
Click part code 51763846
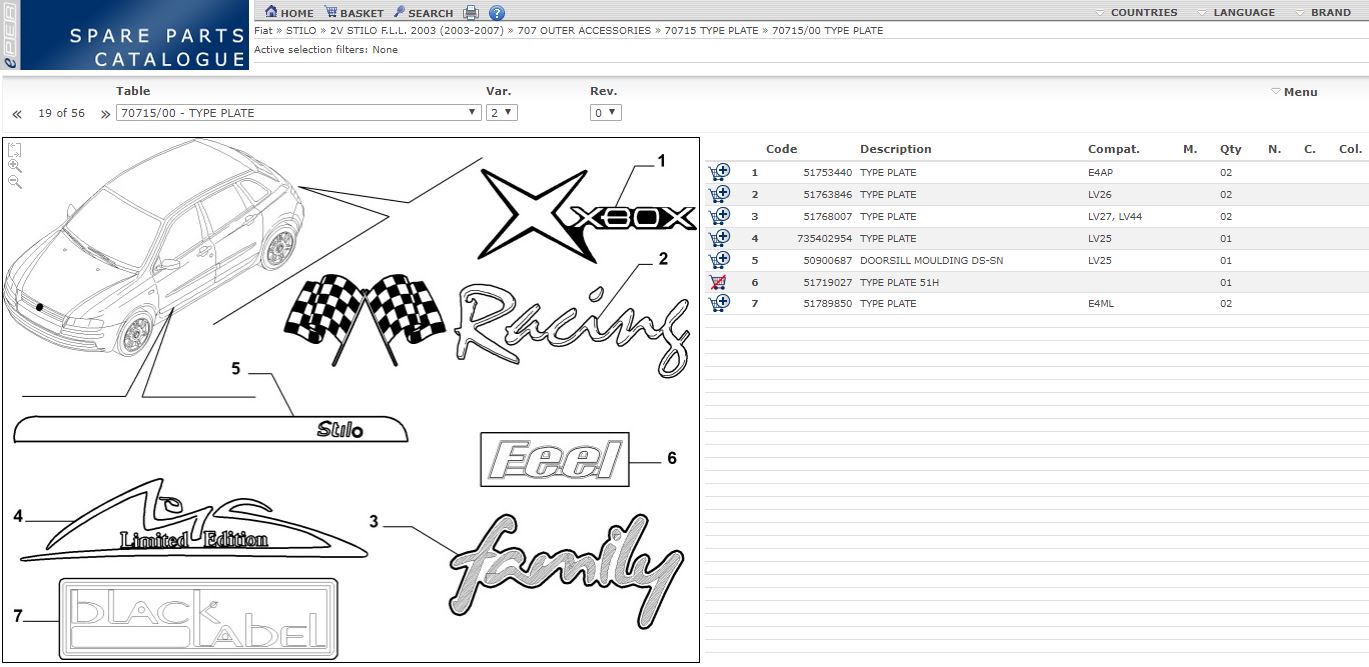pyautogui.click(x=828, y=195)
